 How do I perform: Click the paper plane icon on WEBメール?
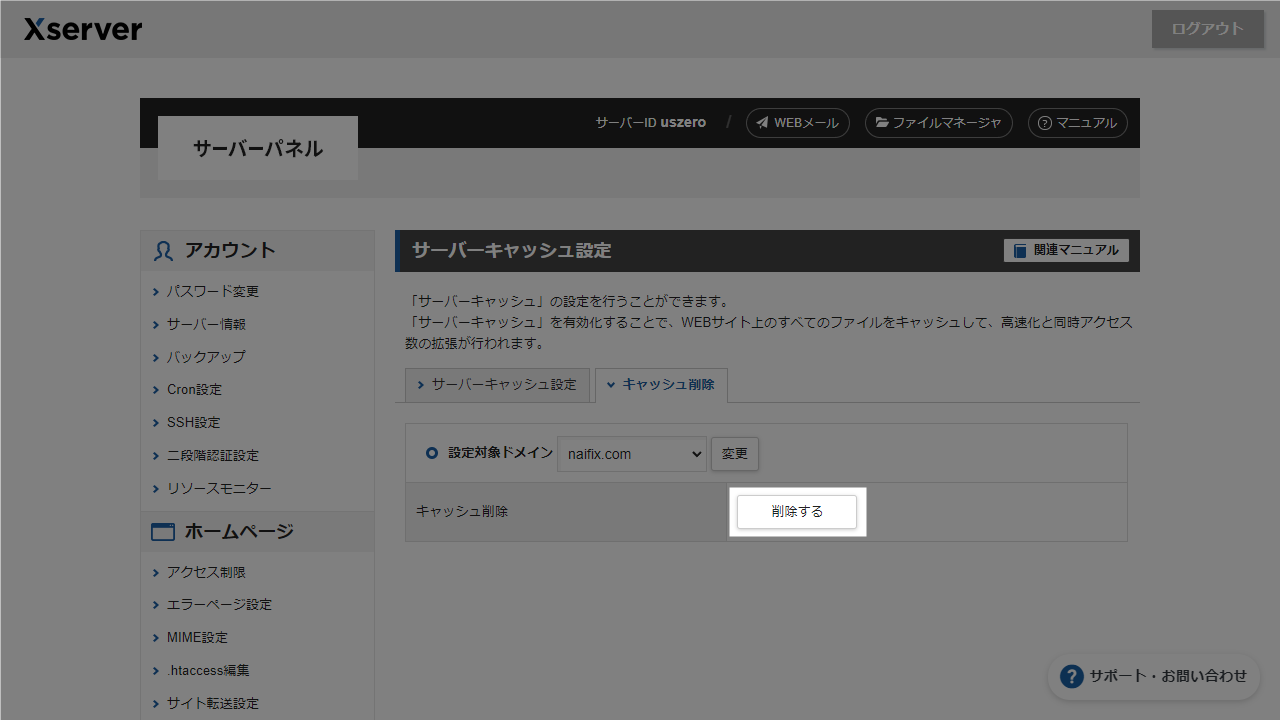[763, 123]
